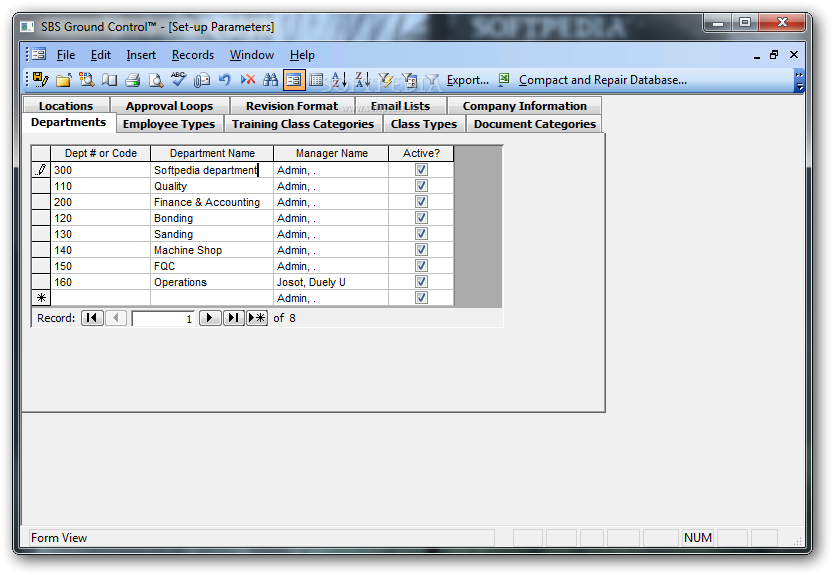Switch to the Class Types tab
This screenshot has height=575, width=833.
coord(424,124)
